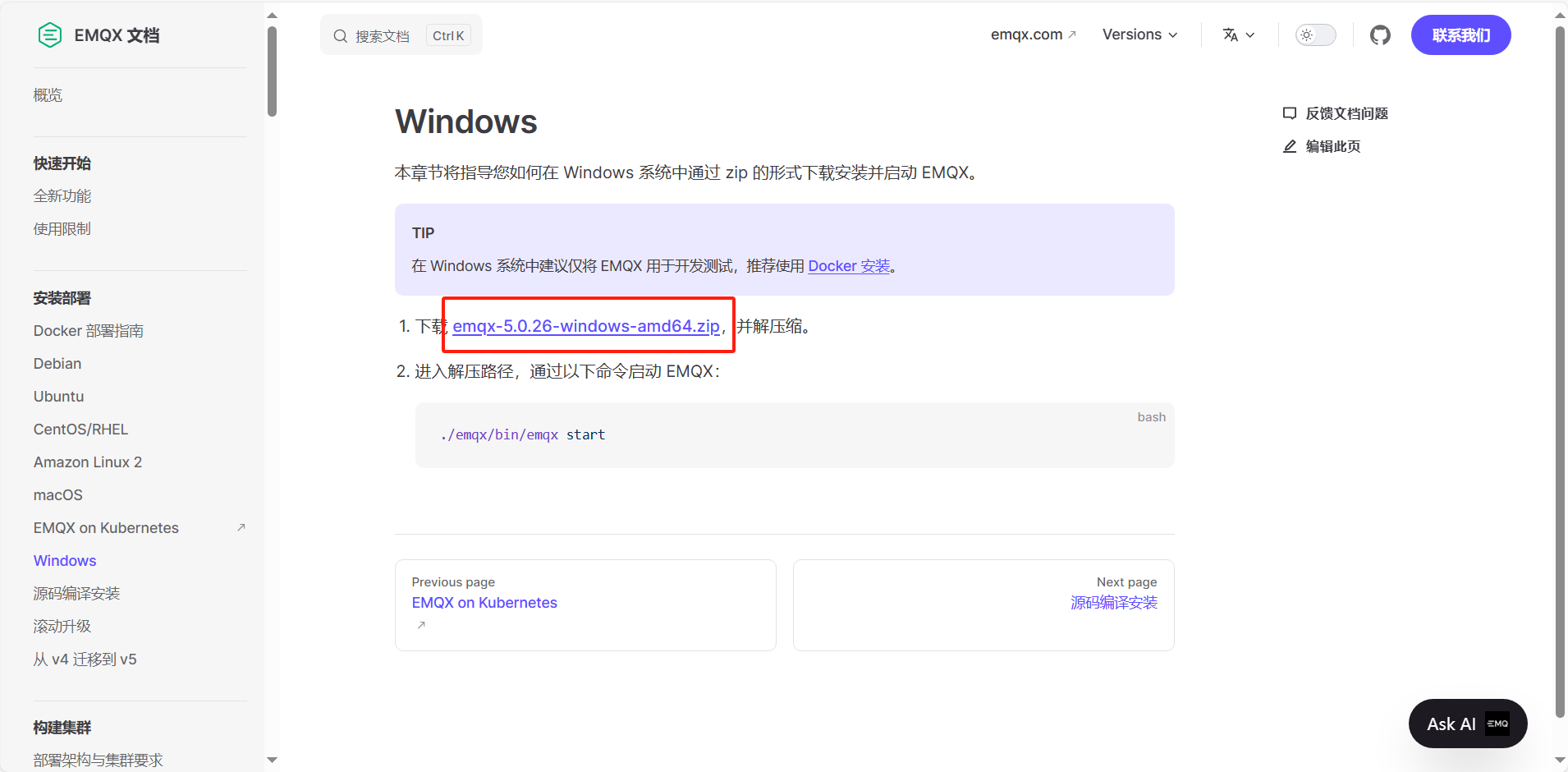Open Docker 部署指南 sidebar item
The height and width of the screenshot is (772, 1568).
point(89,331)
